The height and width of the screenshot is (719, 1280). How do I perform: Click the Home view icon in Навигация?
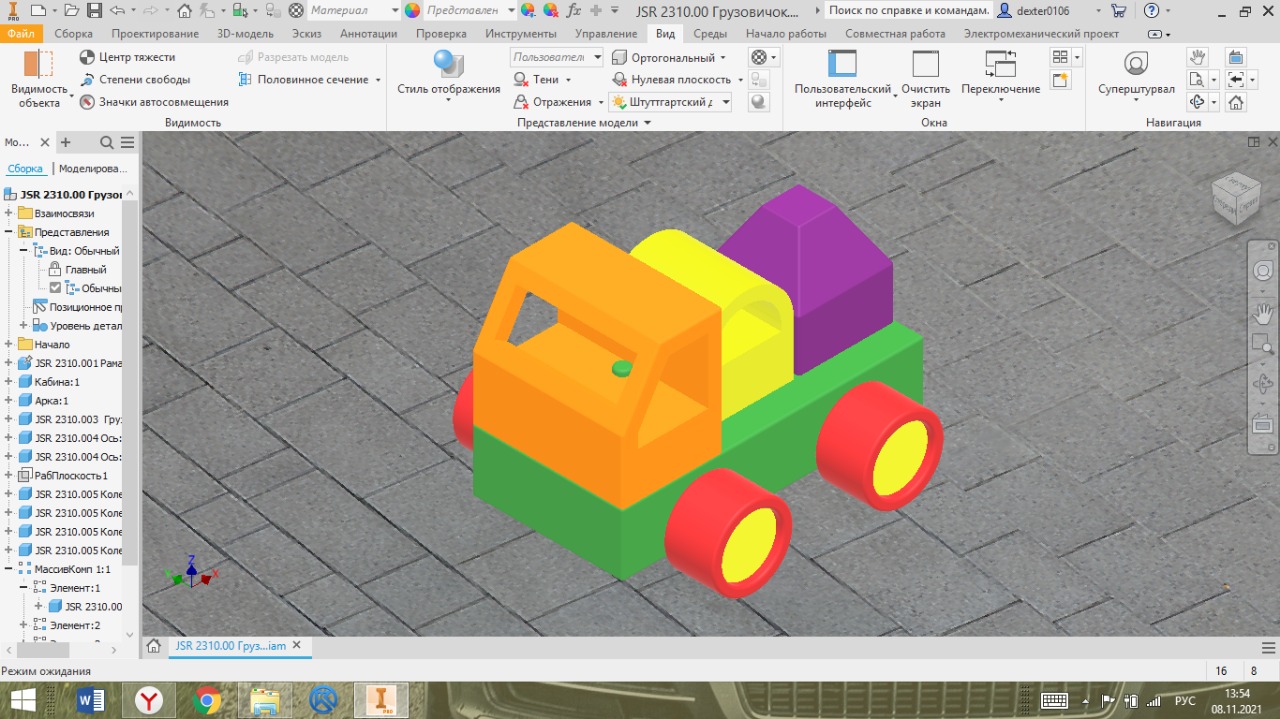[1236, 102]
